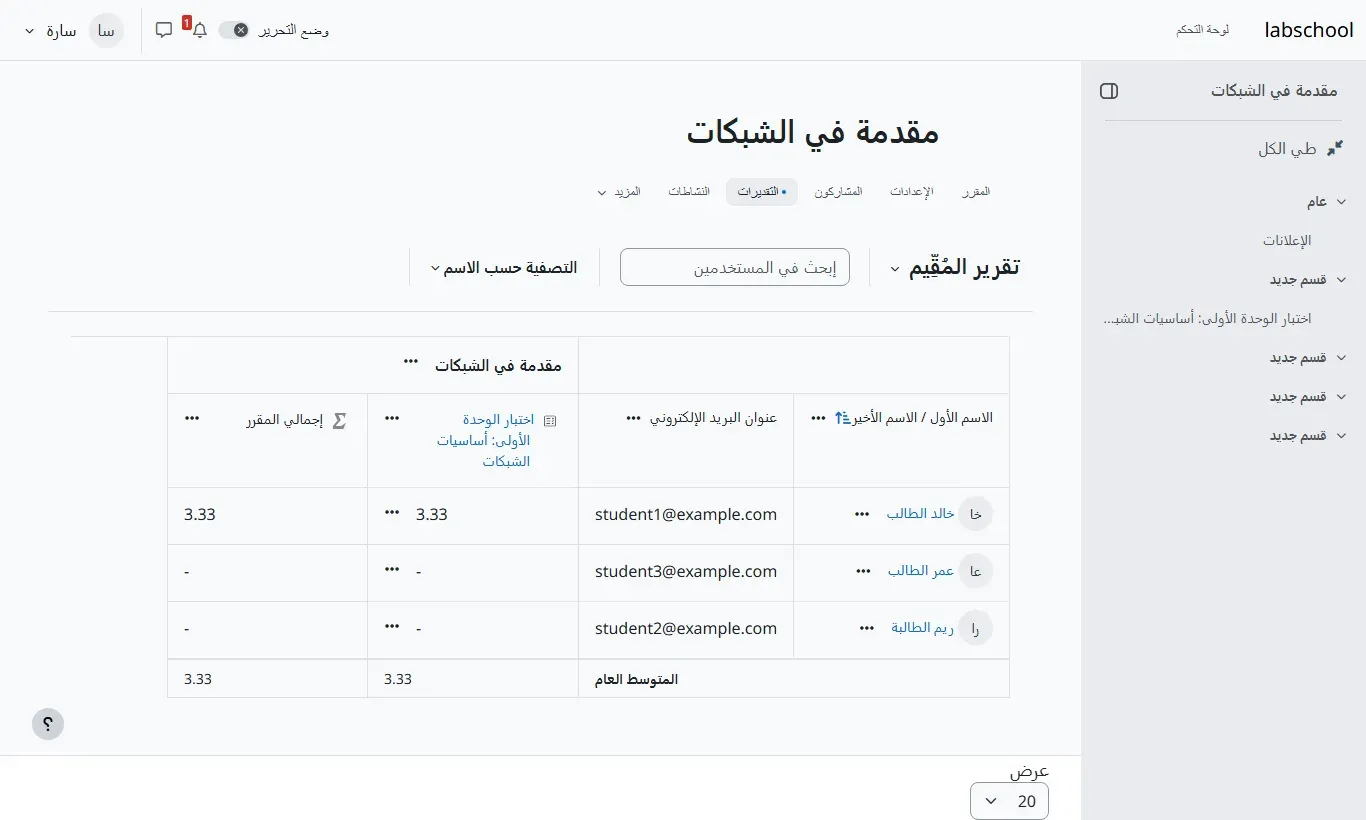The width and height of the screenshot is (1366, 820).
Task: Open اختبار الوحدة الأولى item in course index
Action: (x=1206, y=318)
